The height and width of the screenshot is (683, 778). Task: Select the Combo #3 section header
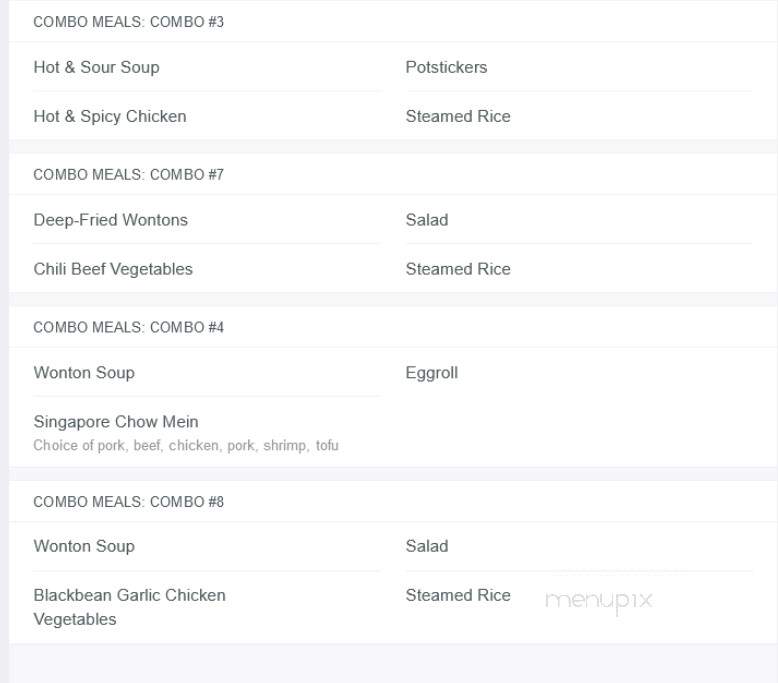pyautogui.click(x=129, y=22)
